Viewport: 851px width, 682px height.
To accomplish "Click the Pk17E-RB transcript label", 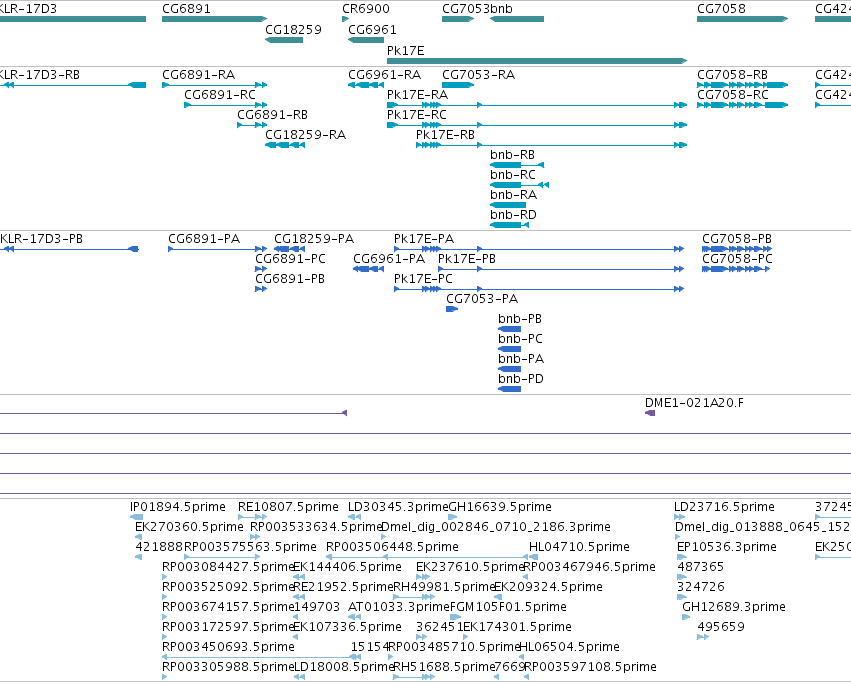I will click(x=446, y=135).
